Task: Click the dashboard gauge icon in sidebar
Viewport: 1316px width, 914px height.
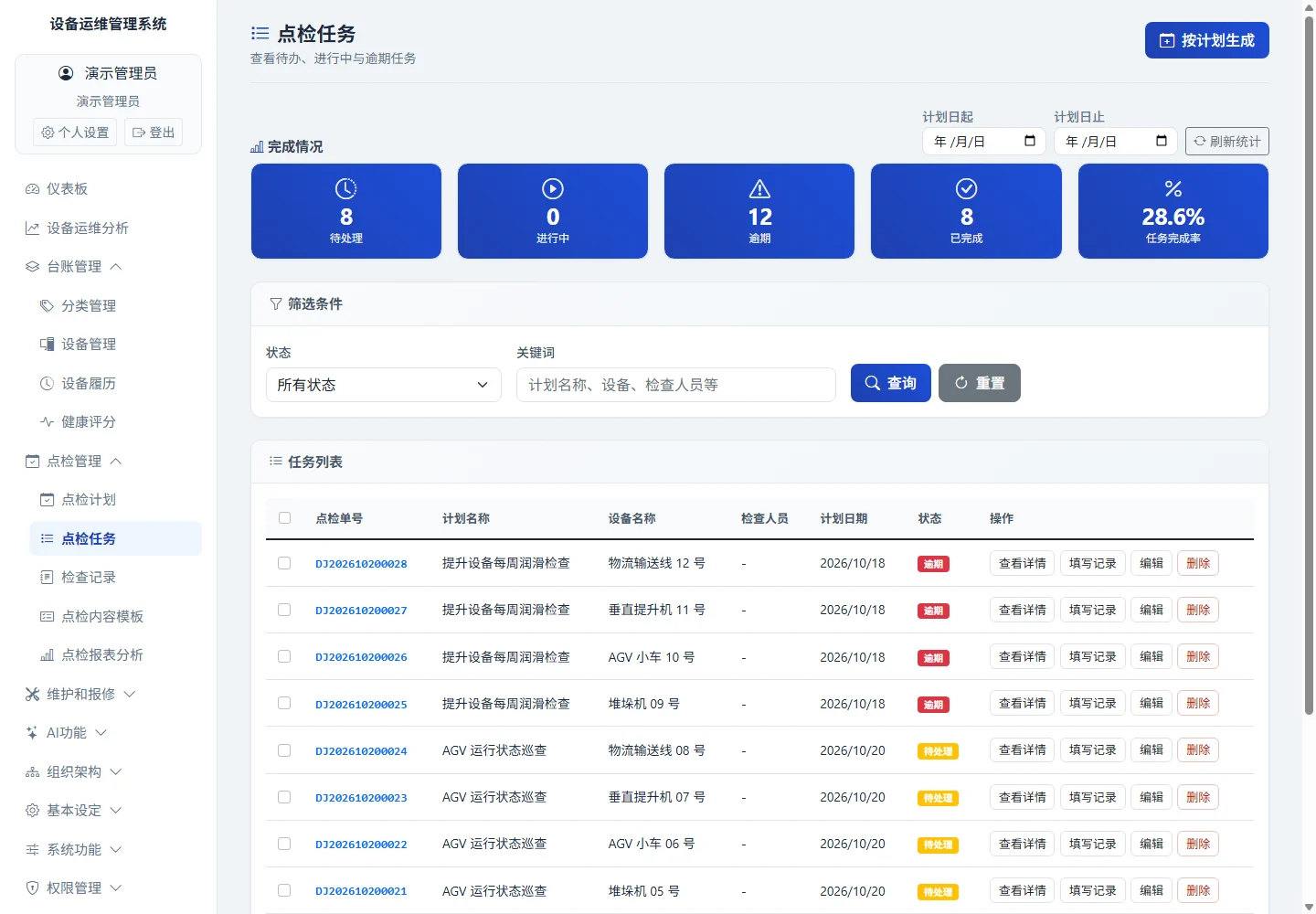Action: pyautogui.click(x=32, y=189)
